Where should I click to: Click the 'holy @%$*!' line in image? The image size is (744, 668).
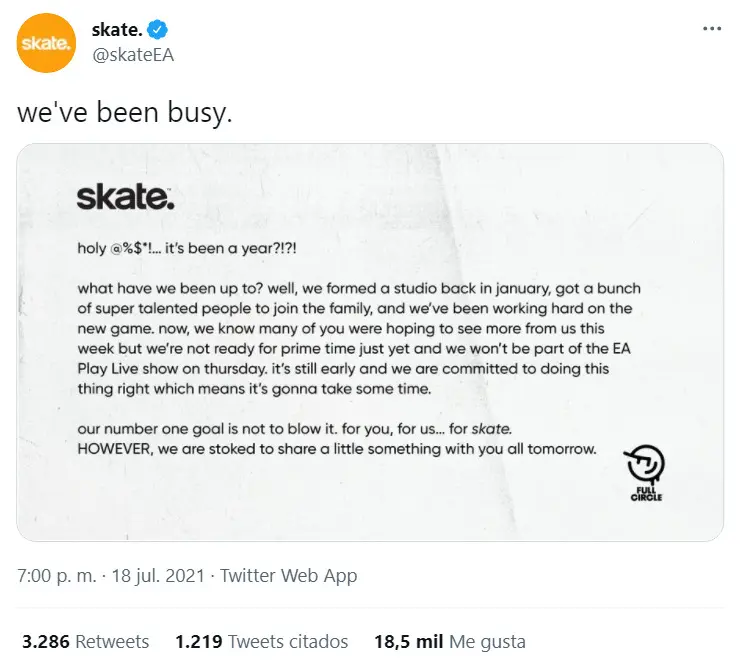187,248
